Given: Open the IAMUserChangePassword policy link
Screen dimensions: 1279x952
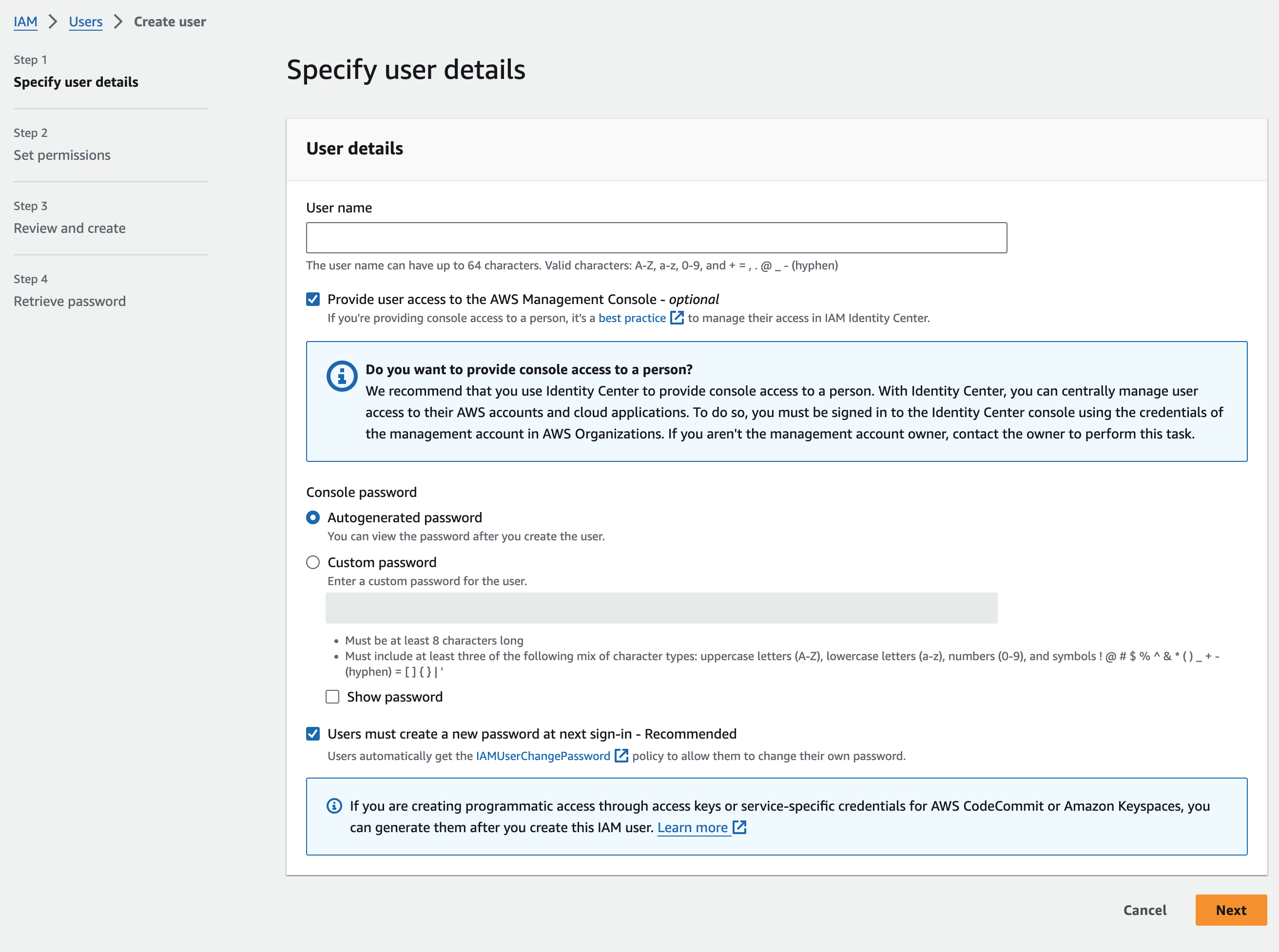Looking at the screenshot, I should 543,756.
